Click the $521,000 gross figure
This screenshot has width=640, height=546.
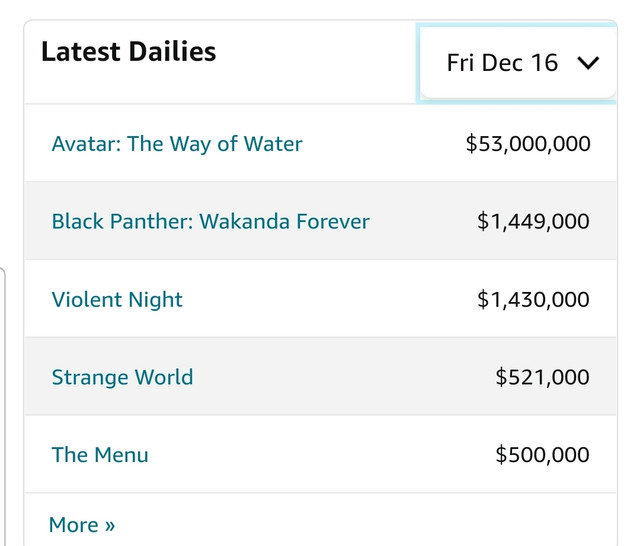(x=542, y=377)
